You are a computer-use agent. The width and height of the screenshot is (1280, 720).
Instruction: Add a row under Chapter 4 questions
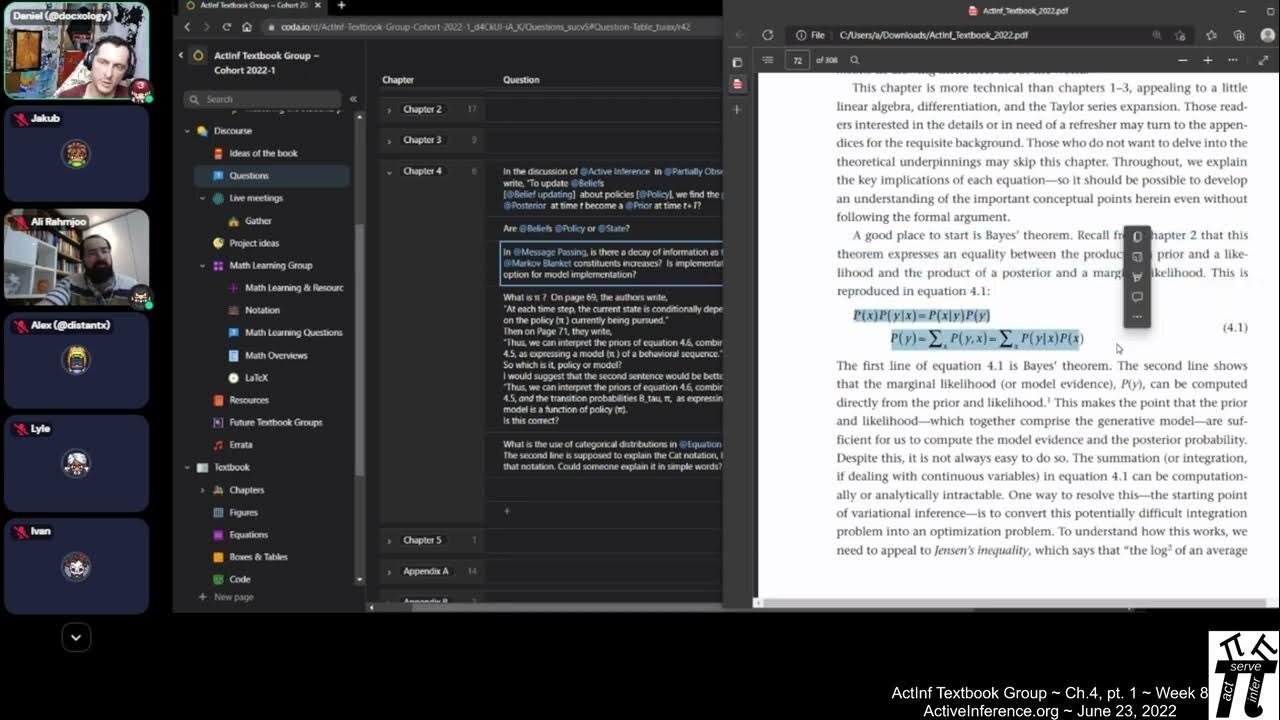pyautogui.click(x=507, y=511)
